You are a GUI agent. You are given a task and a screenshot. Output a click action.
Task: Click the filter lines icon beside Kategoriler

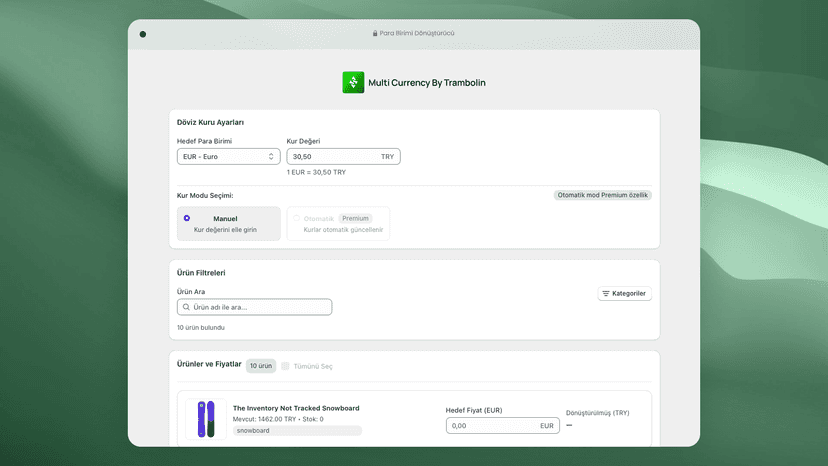tap(606, 294)
